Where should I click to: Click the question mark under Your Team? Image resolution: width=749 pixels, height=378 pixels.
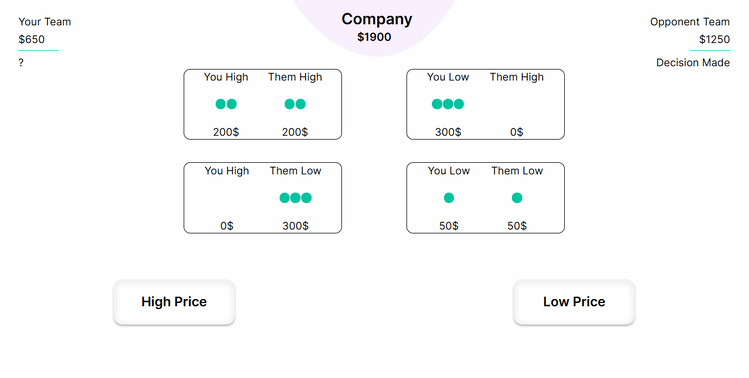21,63
